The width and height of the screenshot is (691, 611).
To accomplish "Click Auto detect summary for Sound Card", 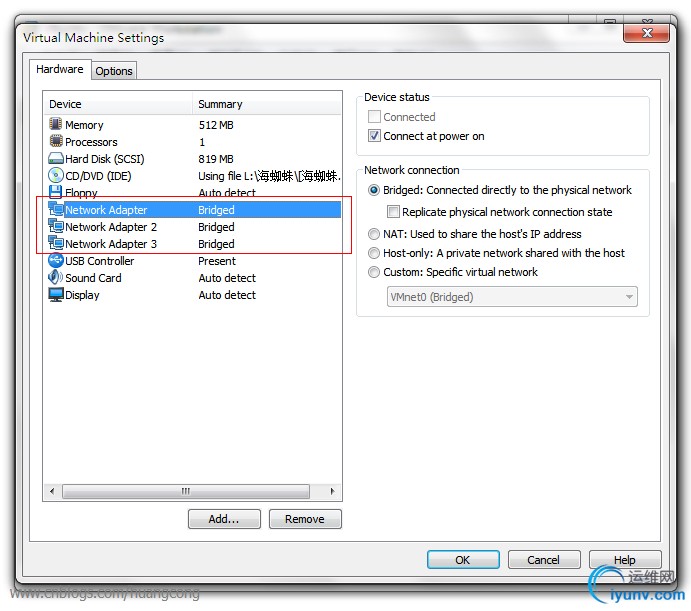I will pos(227,278).
